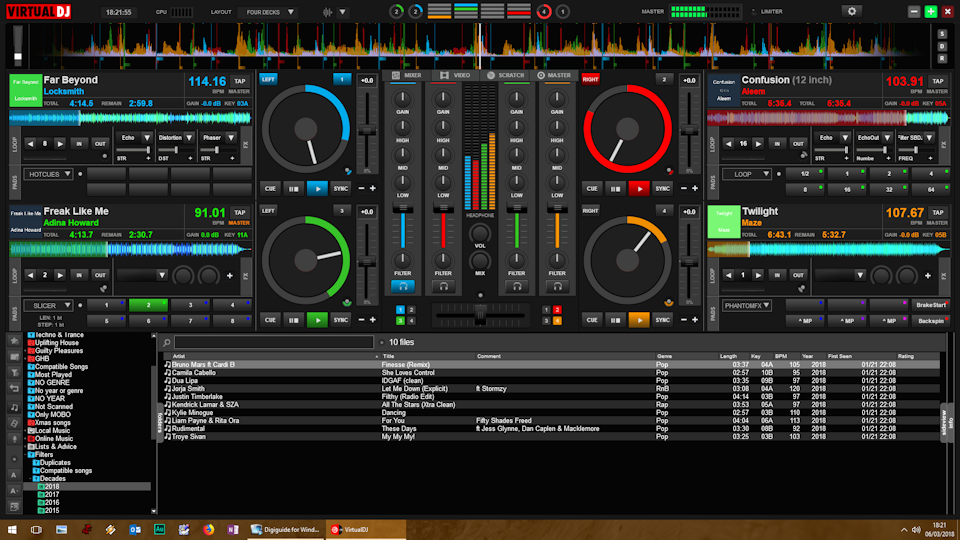Pause/stop deck 1
Viewport: 960px width, 540px height.
(x=294, y=189)
